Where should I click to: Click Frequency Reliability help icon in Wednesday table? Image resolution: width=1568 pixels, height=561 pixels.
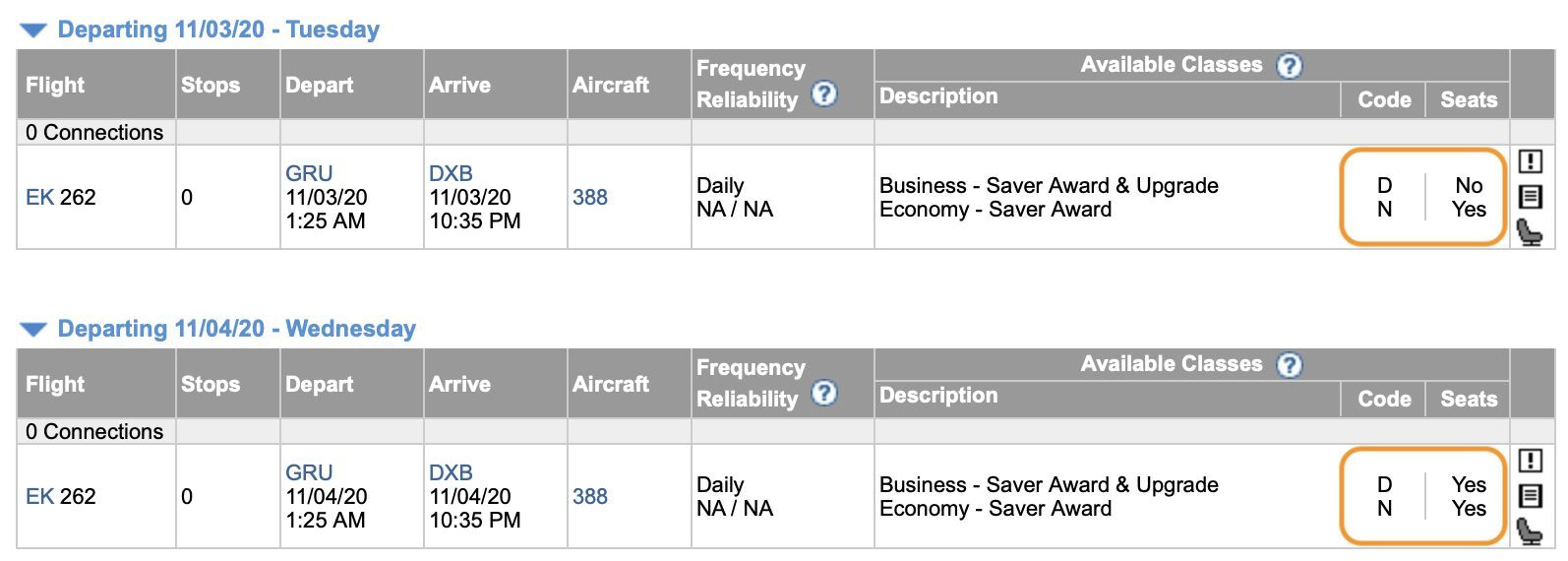point(824,394)
